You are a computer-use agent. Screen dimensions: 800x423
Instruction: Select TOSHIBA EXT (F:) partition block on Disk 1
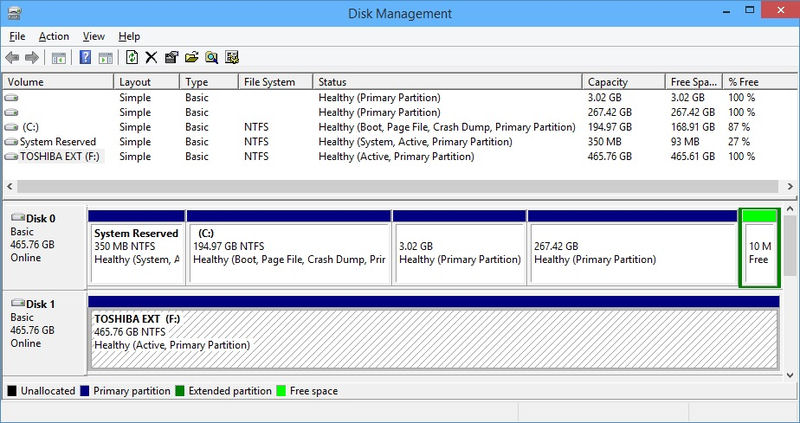pyautogui.click(x=434, y=333)
